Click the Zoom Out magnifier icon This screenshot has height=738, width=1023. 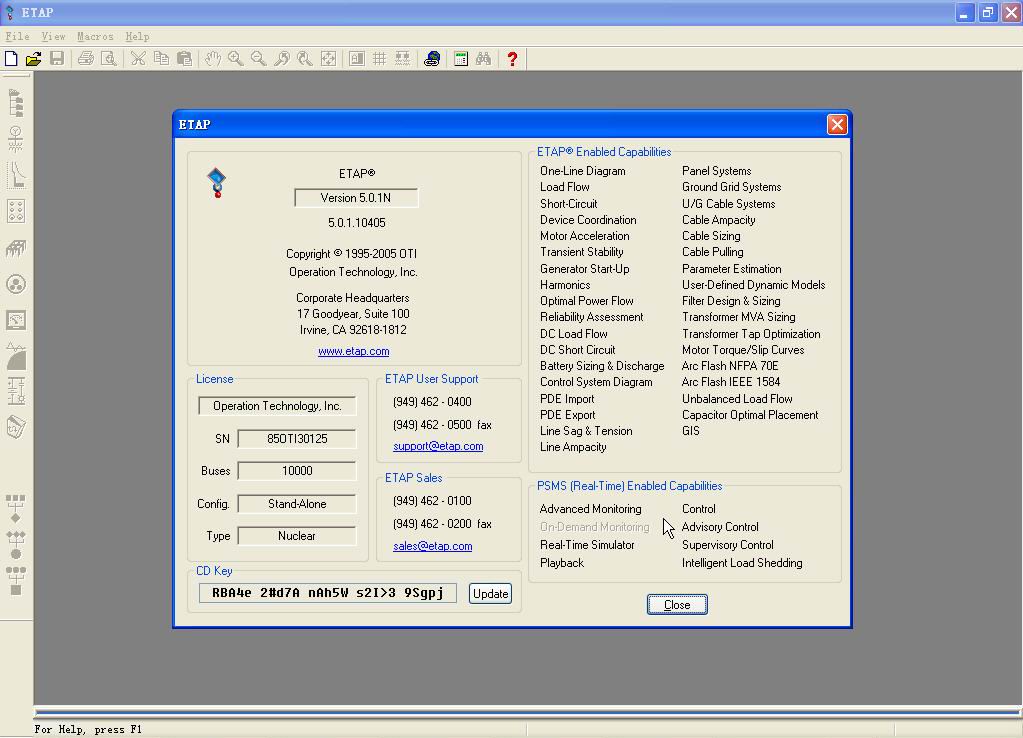pos(258,59)
